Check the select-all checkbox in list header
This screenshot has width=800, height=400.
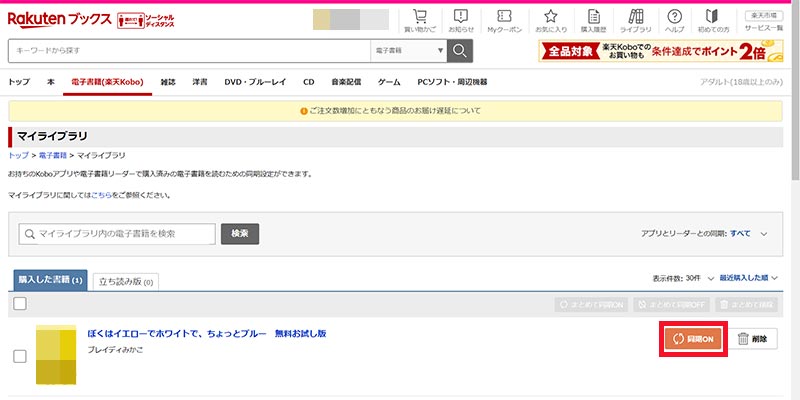point(19,304)
